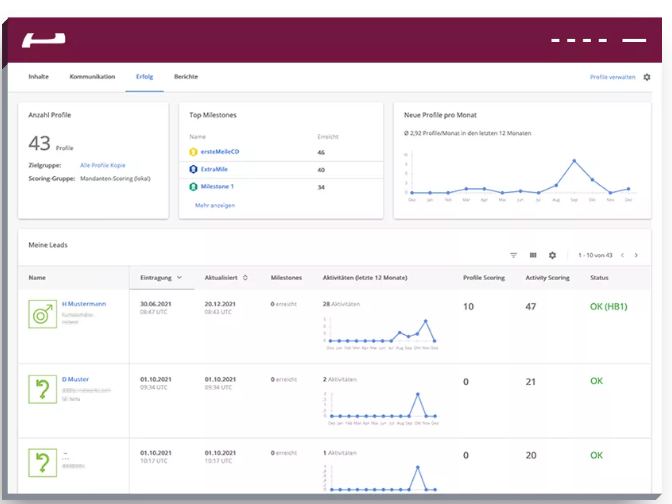Expand milestones with Mehr anzeigen
Screen dimensions: 672x504
coord(215,205)
